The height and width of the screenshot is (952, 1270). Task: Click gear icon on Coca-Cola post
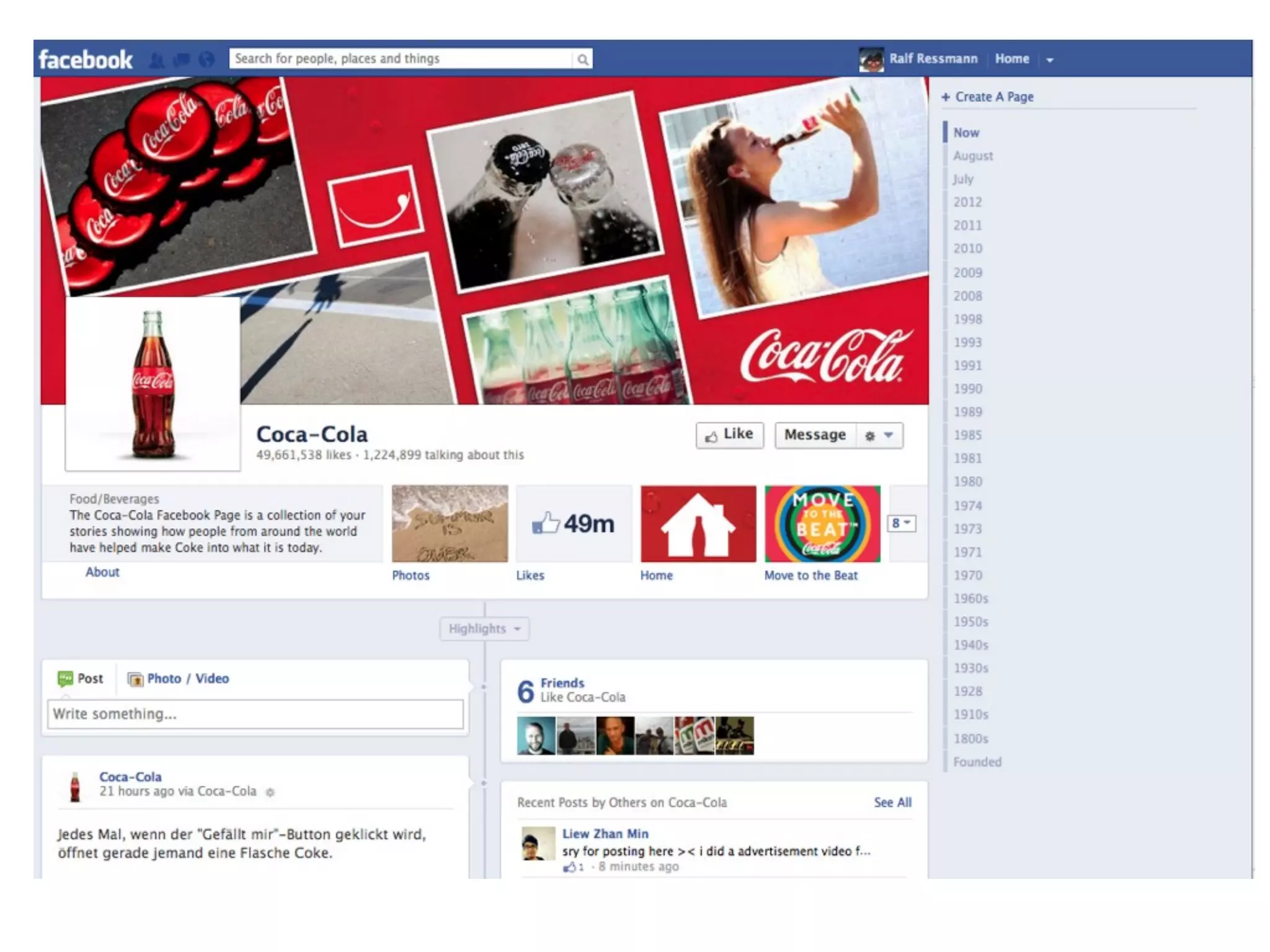(x=270, y=792)
